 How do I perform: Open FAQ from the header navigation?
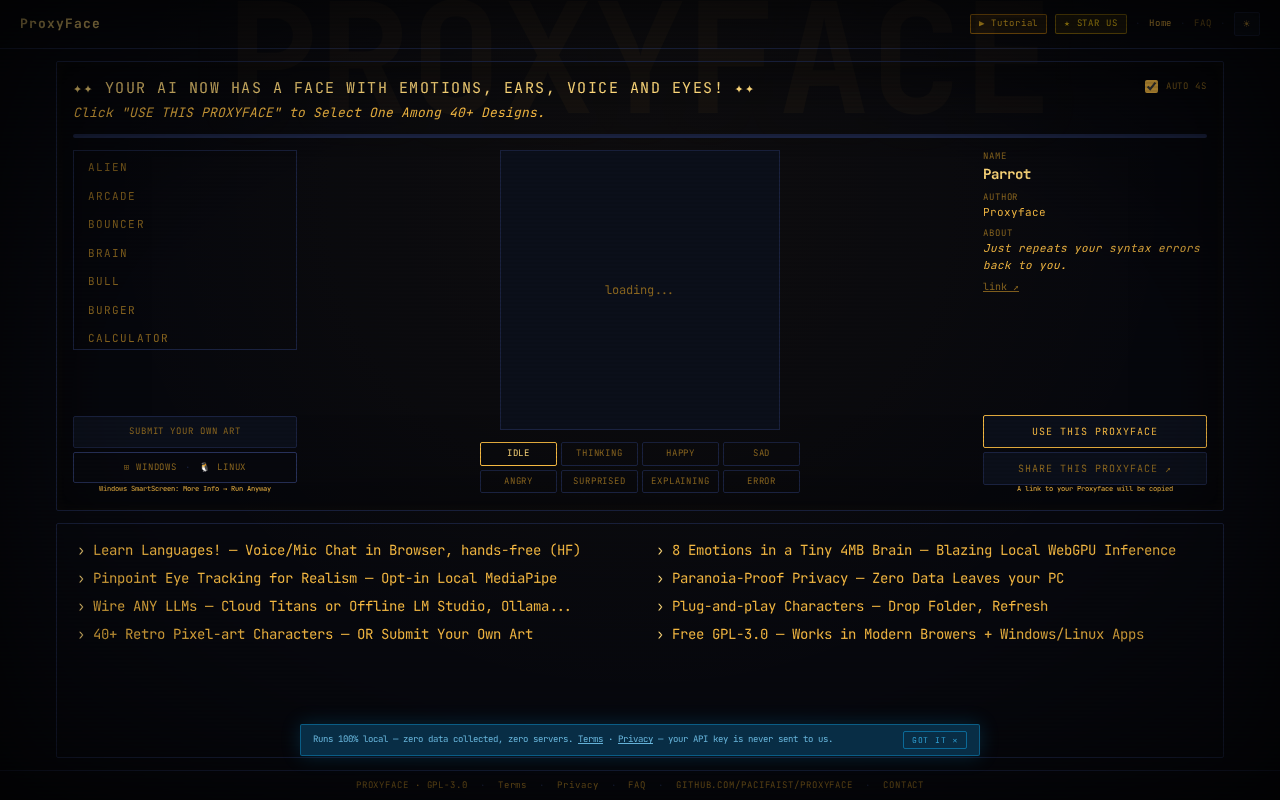point(1203,24)
